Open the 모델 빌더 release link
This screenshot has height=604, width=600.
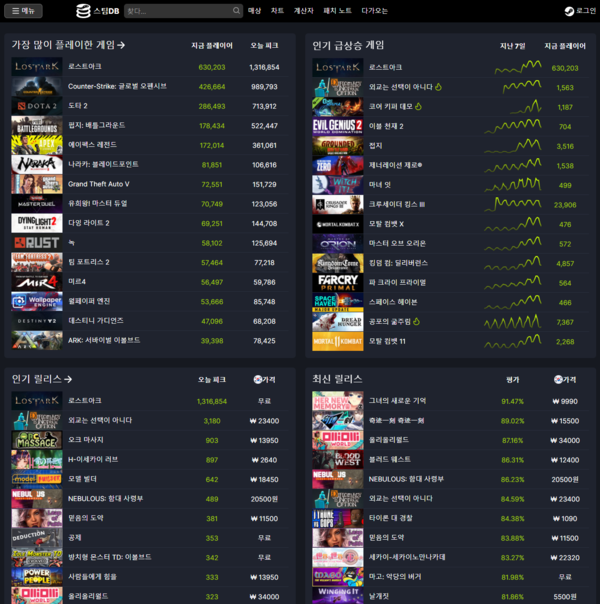click(x=82, y=479)
